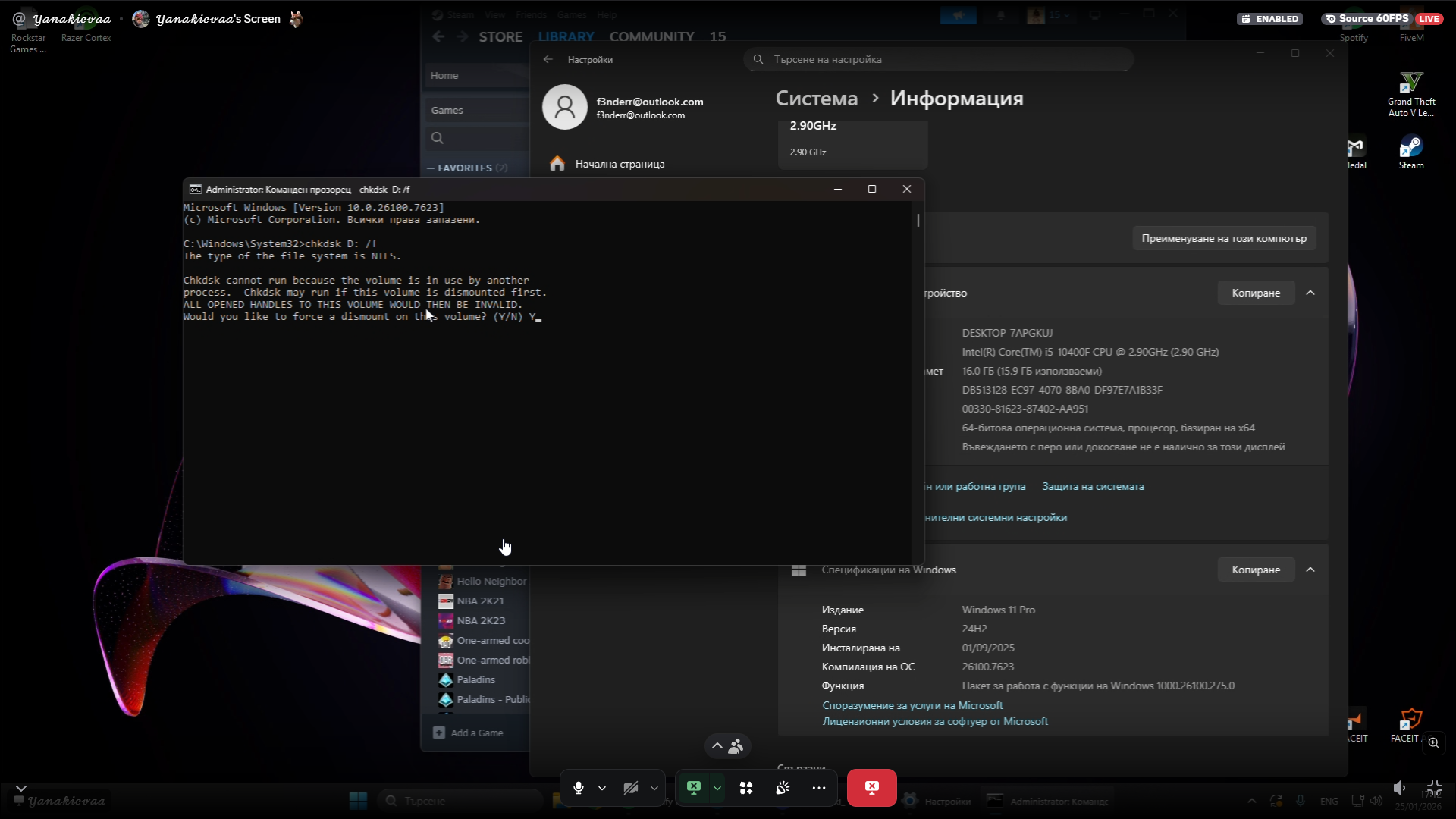Exit fullscreen using the collapse arrows icon
The image size is (1456, 819).
(x=1434, y=788)
